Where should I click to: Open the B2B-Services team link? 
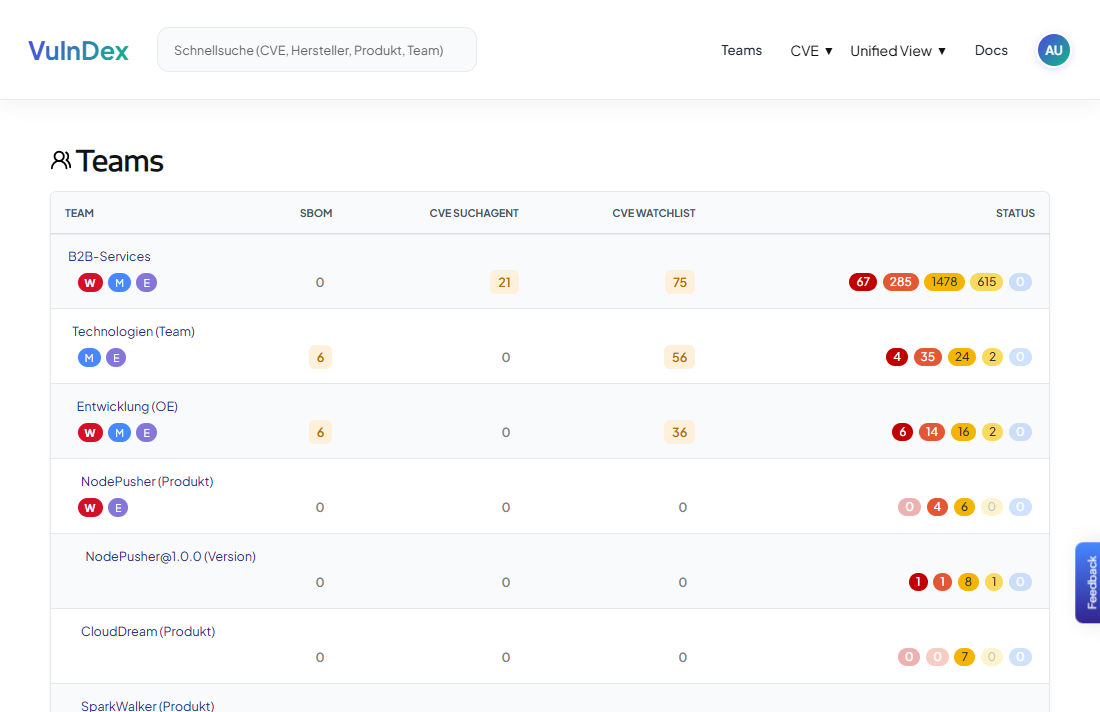(109, 257)
